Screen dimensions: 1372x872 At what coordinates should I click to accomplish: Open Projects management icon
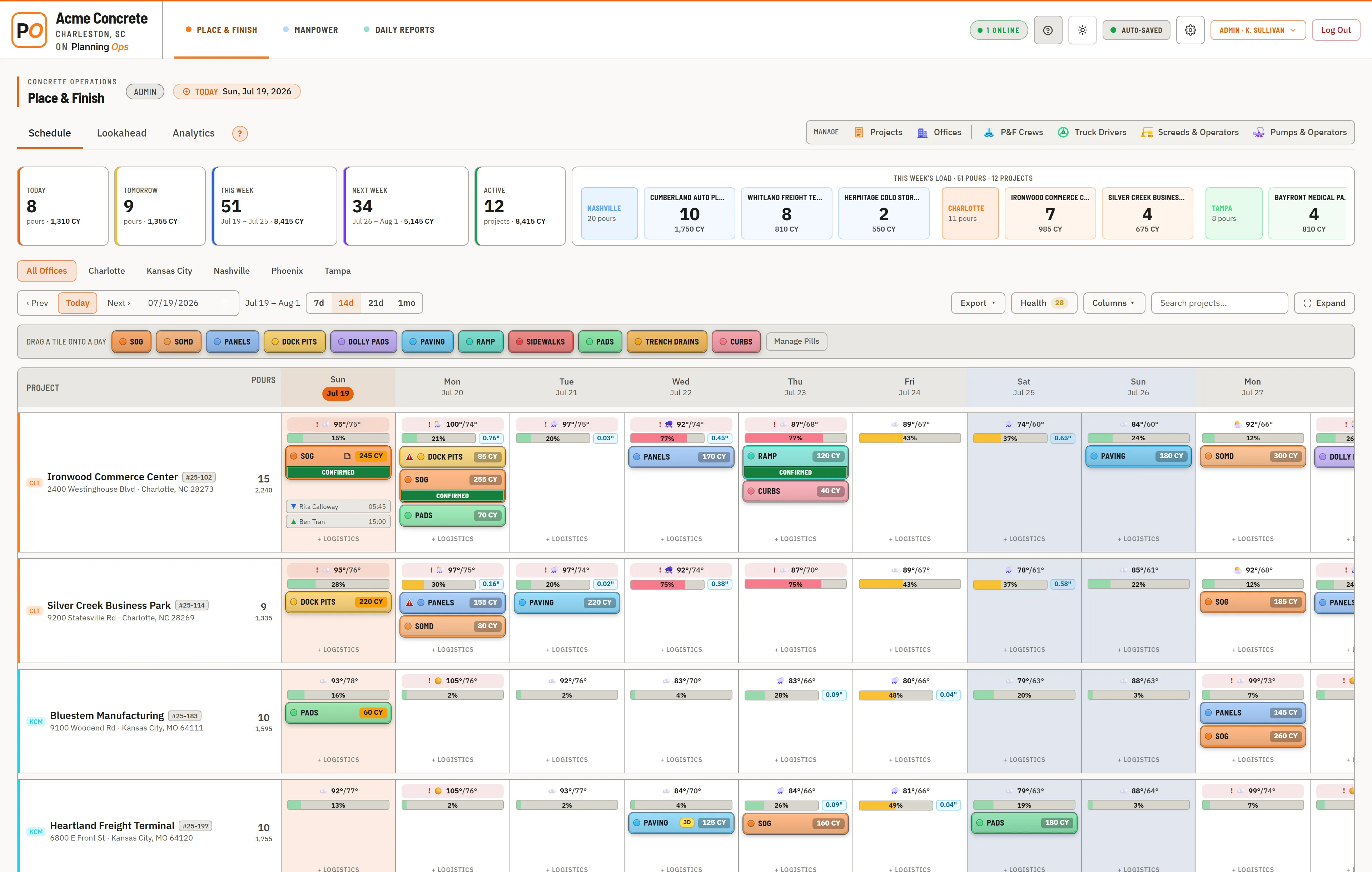pos(859,132)
